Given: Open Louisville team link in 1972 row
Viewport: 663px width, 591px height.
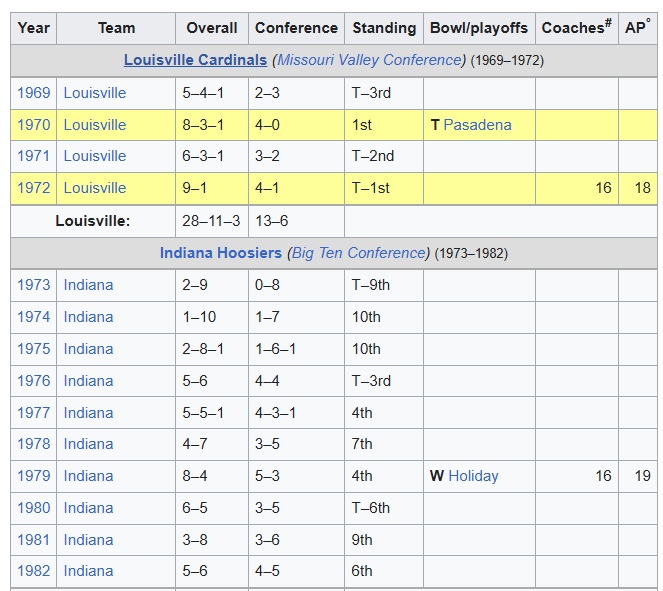Looking at the screenshot, I should pyautogui.click(x=95, y=188).
